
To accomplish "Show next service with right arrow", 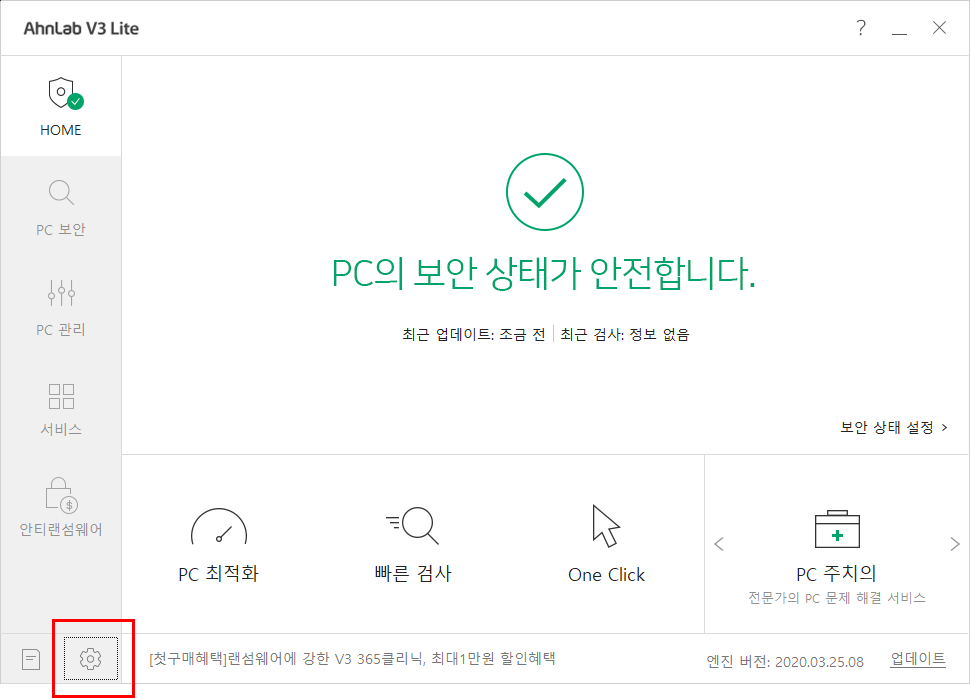I will (x=955, y=544).
